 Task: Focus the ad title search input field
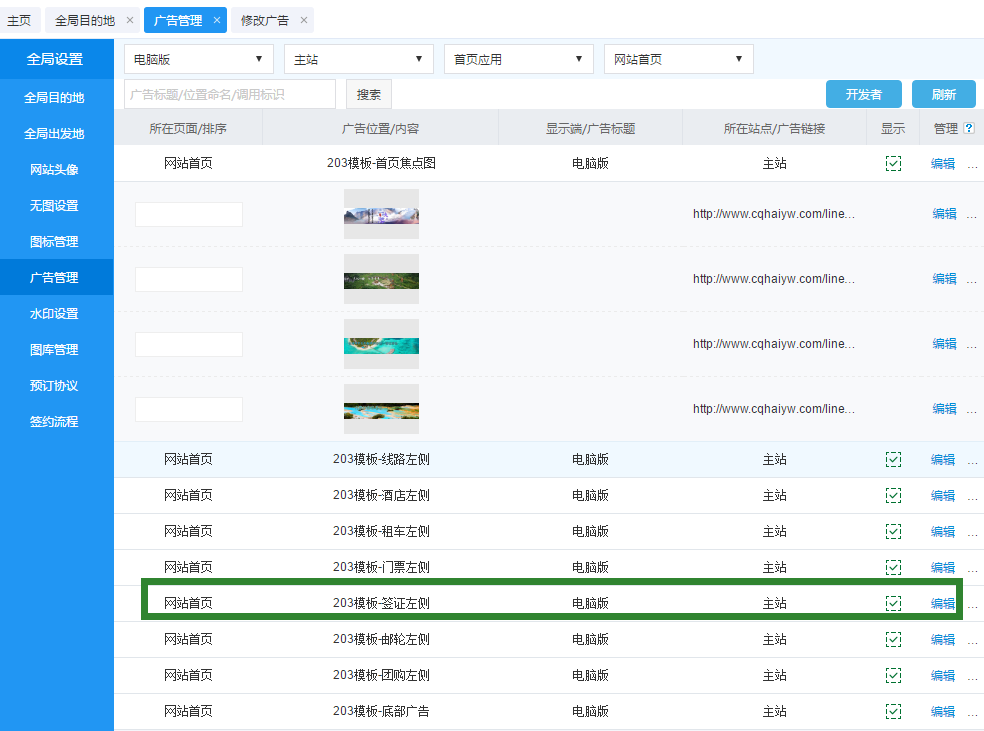[230, 94]
